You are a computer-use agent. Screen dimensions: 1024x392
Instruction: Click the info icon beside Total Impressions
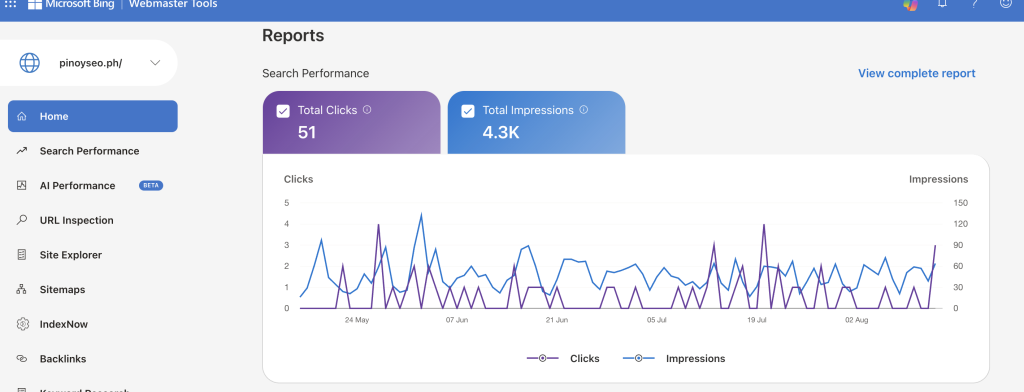click(584, 110)
